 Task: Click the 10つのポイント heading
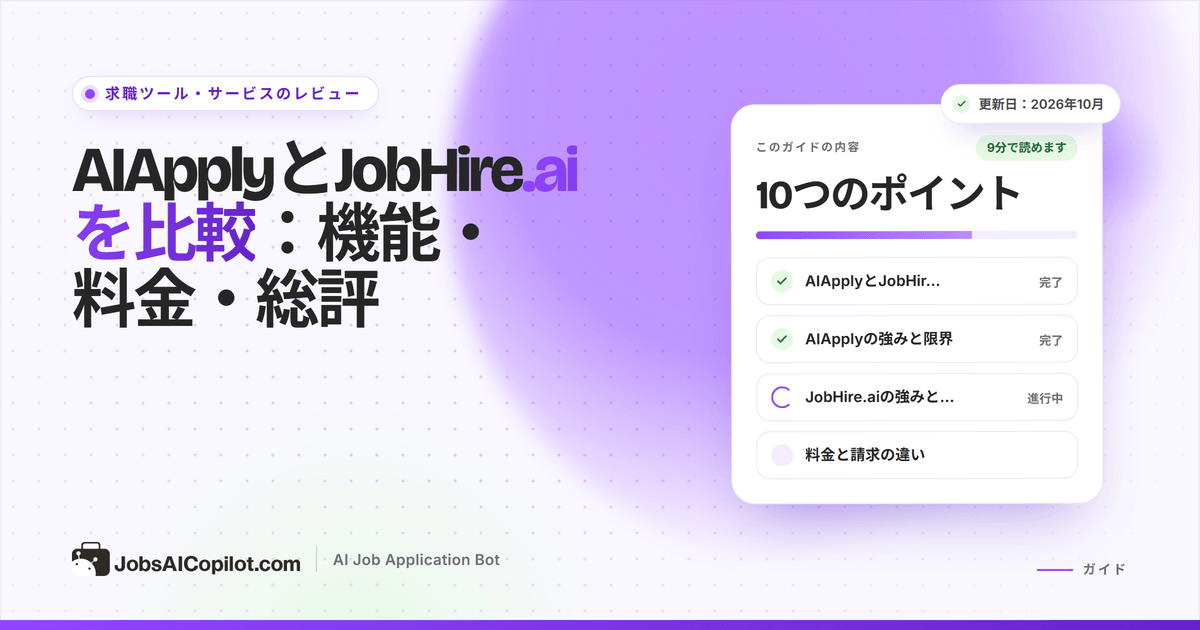click(888, 194)
